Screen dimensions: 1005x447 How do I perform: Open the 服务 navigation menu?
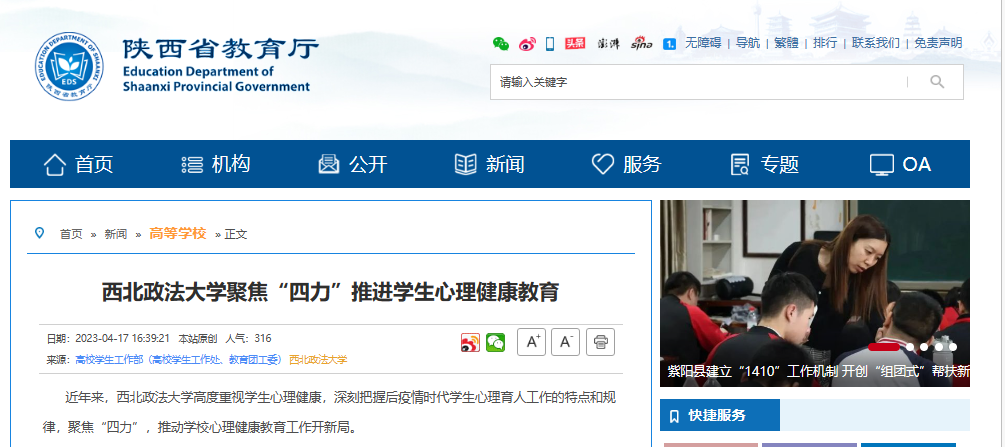(x=626, y=165)
